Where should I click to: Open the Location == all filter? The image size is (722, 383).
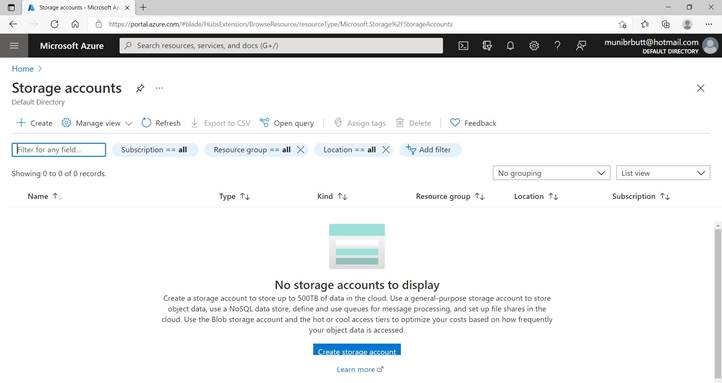coord(349,150)
